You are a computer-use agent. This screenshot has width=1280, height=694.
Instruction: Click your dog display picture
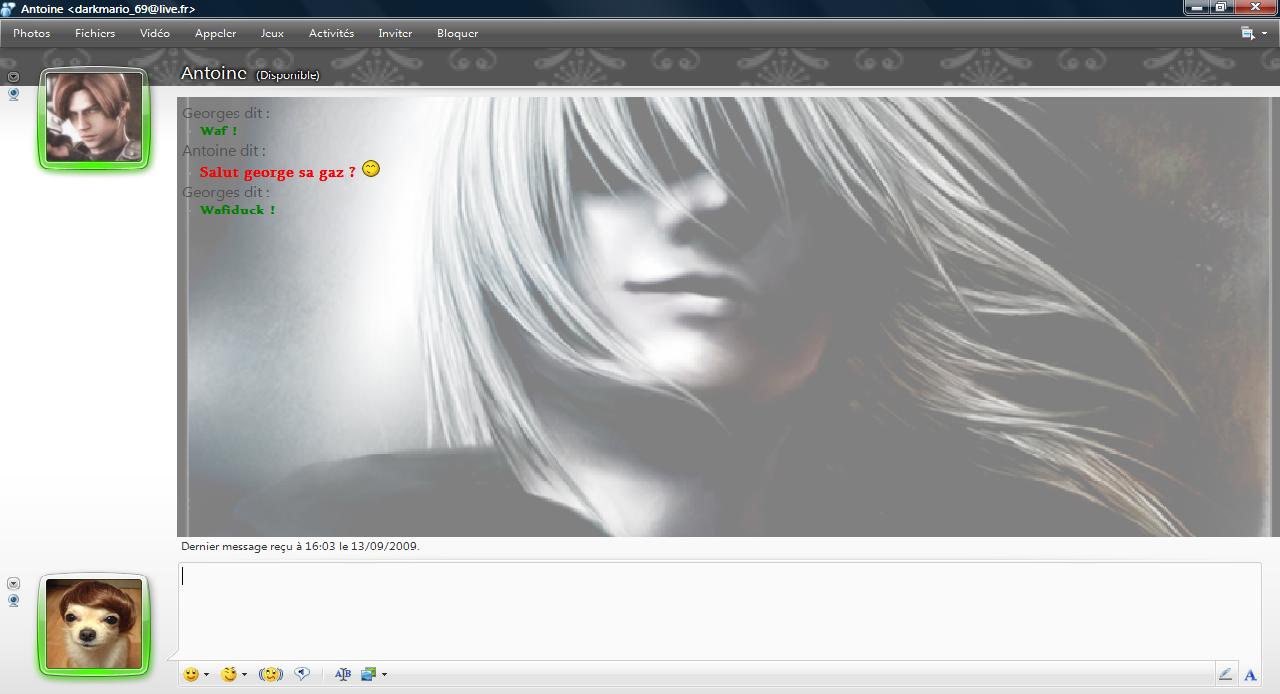[x=94, y=624]
